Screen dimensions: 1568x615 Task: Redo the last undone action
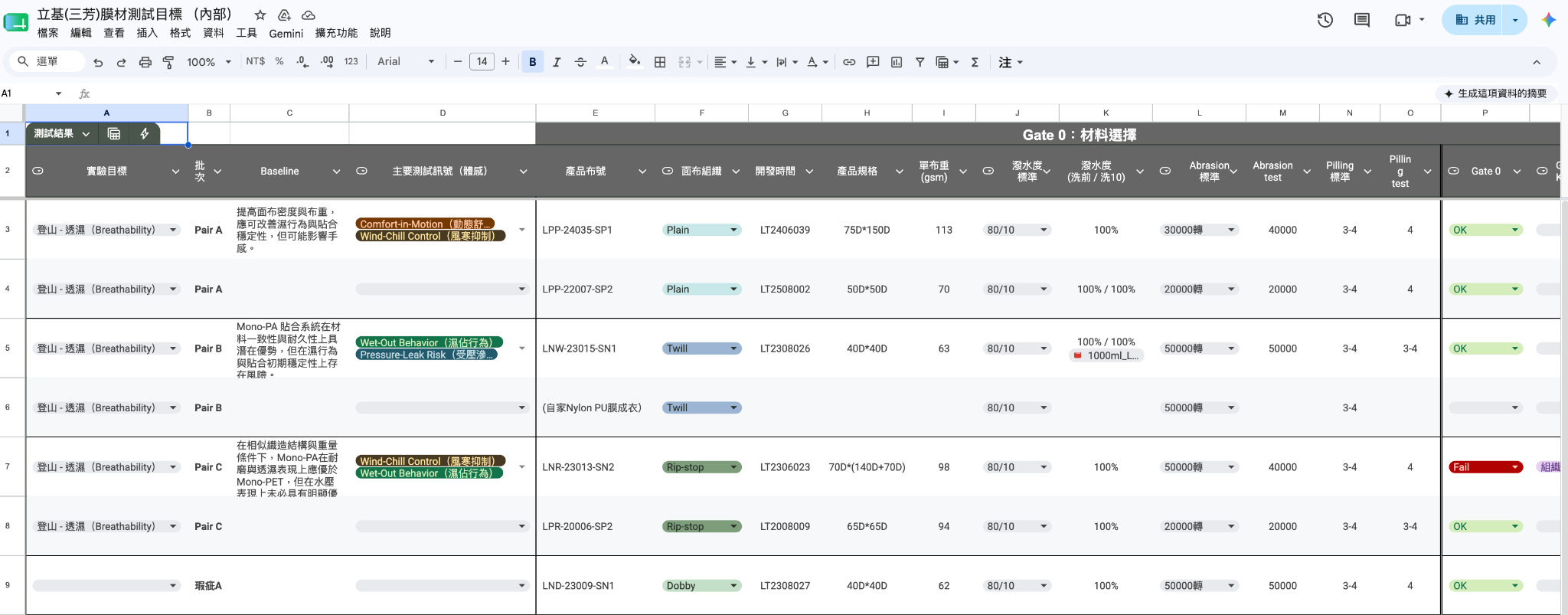click(x=121, y=62)
